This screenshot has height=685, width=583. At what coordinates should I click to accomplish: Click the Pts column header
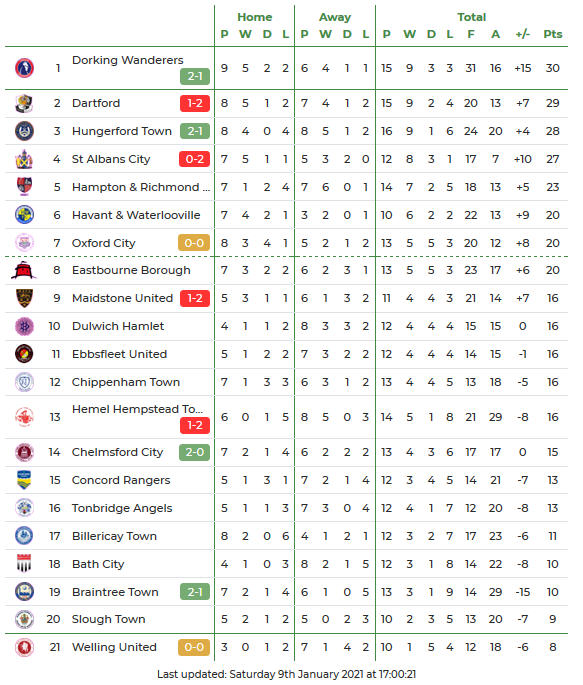[x=553, y=34]
